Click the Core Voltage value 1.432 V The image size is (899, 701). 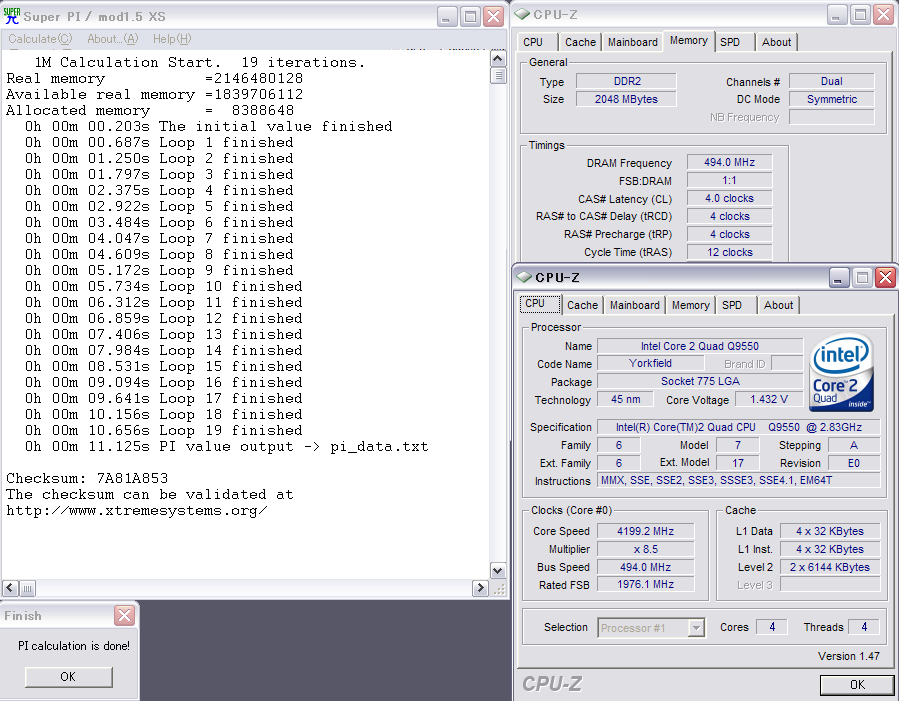[x=769, y=399]
